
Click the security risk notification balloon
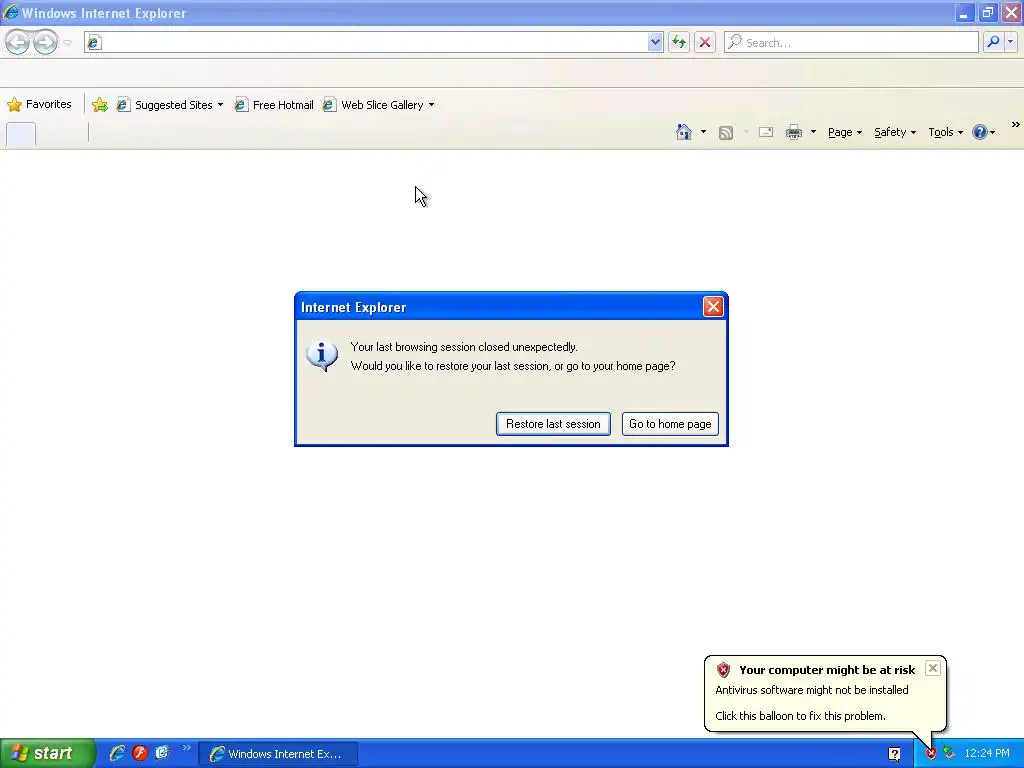pyautogui.click(x=825, y=694)
